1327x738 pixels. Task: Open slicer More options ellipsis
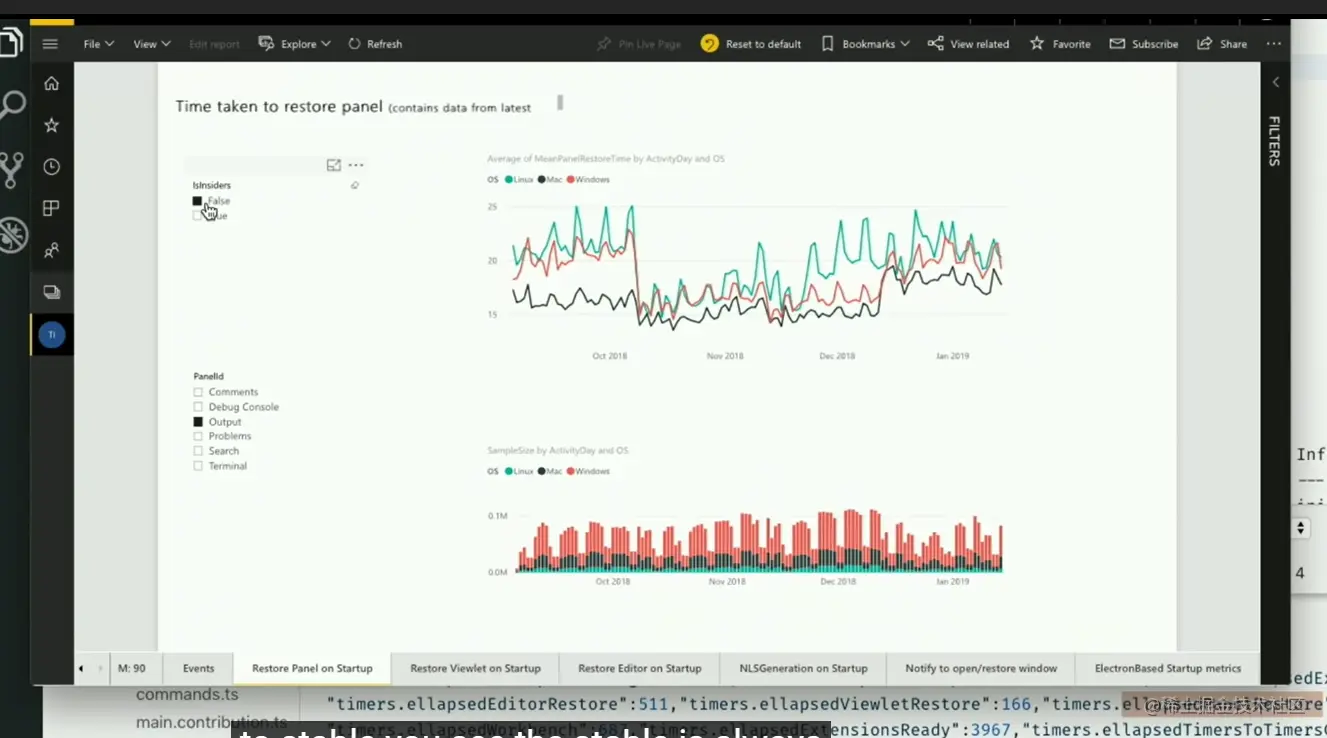pos(356,165)
